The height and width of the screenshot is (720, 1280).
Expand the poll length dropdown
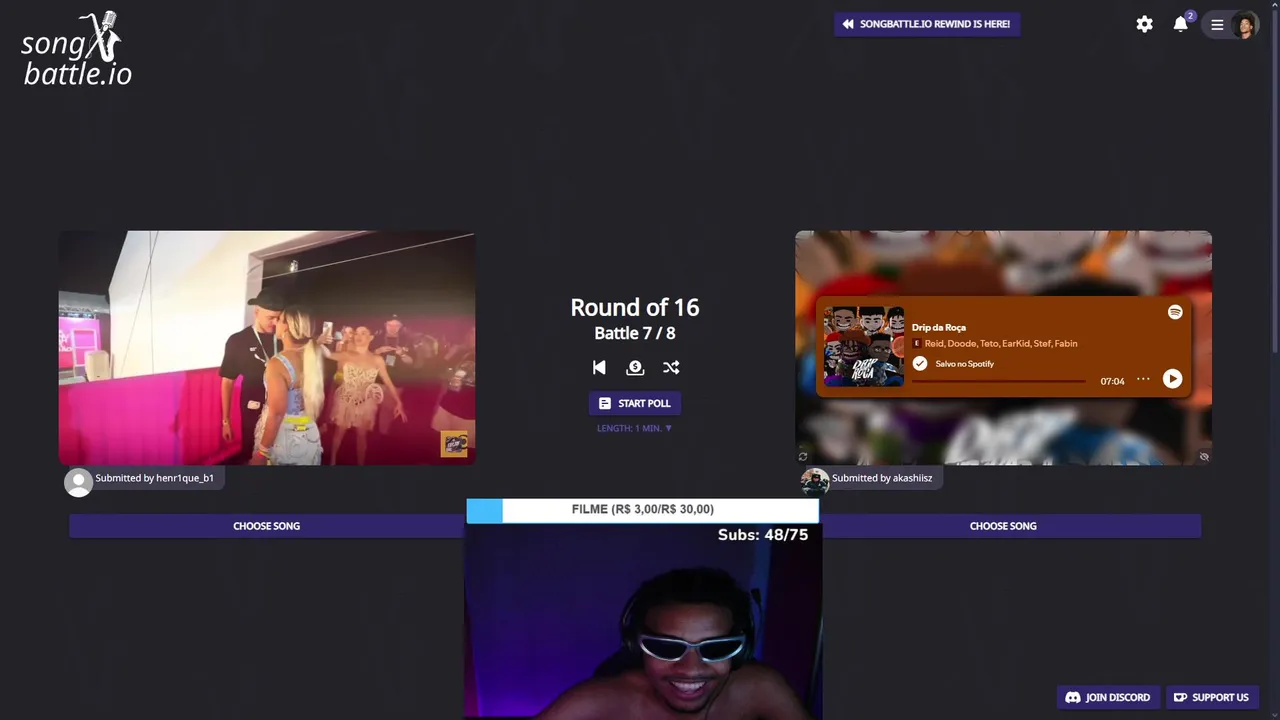point(635,428)
